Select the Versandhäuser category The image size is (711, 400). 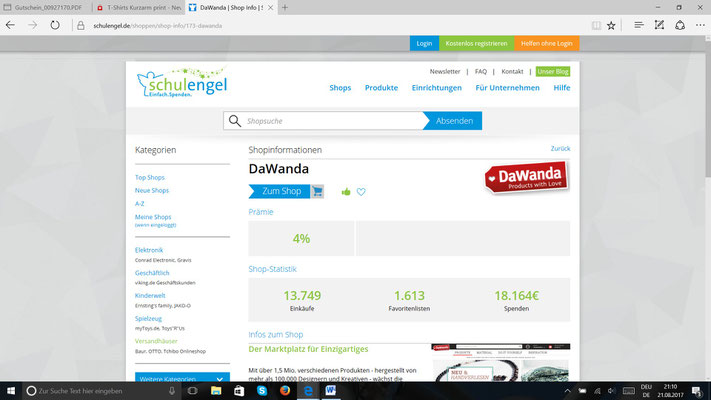(x=156, y=341)
